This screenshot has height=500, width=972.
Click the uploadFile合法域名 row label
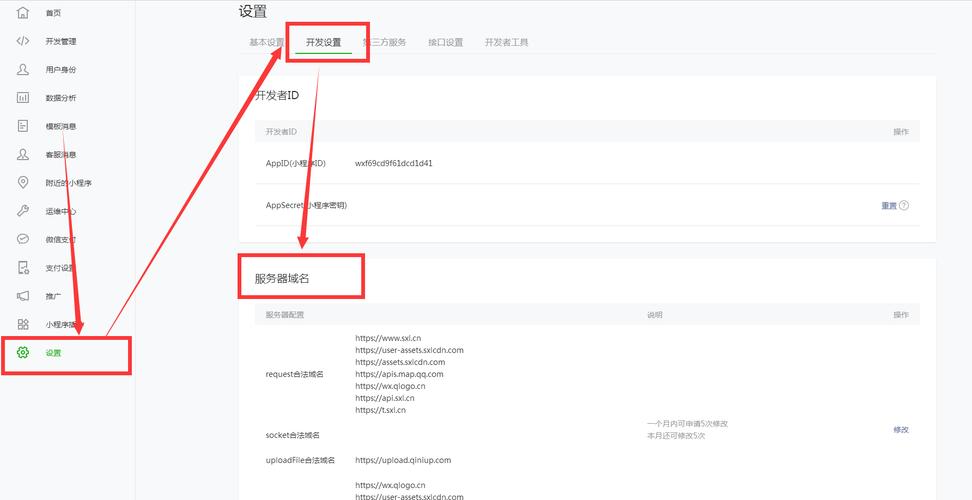(x=300, y=460)
